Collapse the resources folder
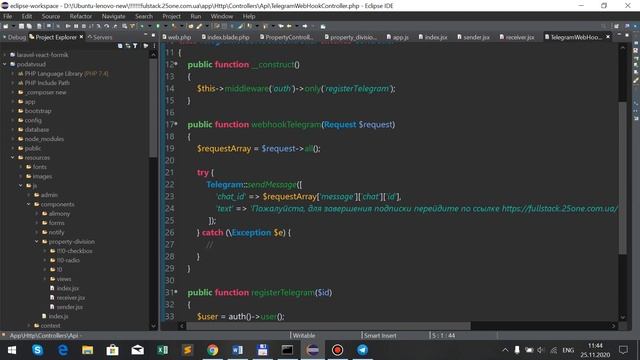Screen dimensions: 640x360 pos(13,158)
